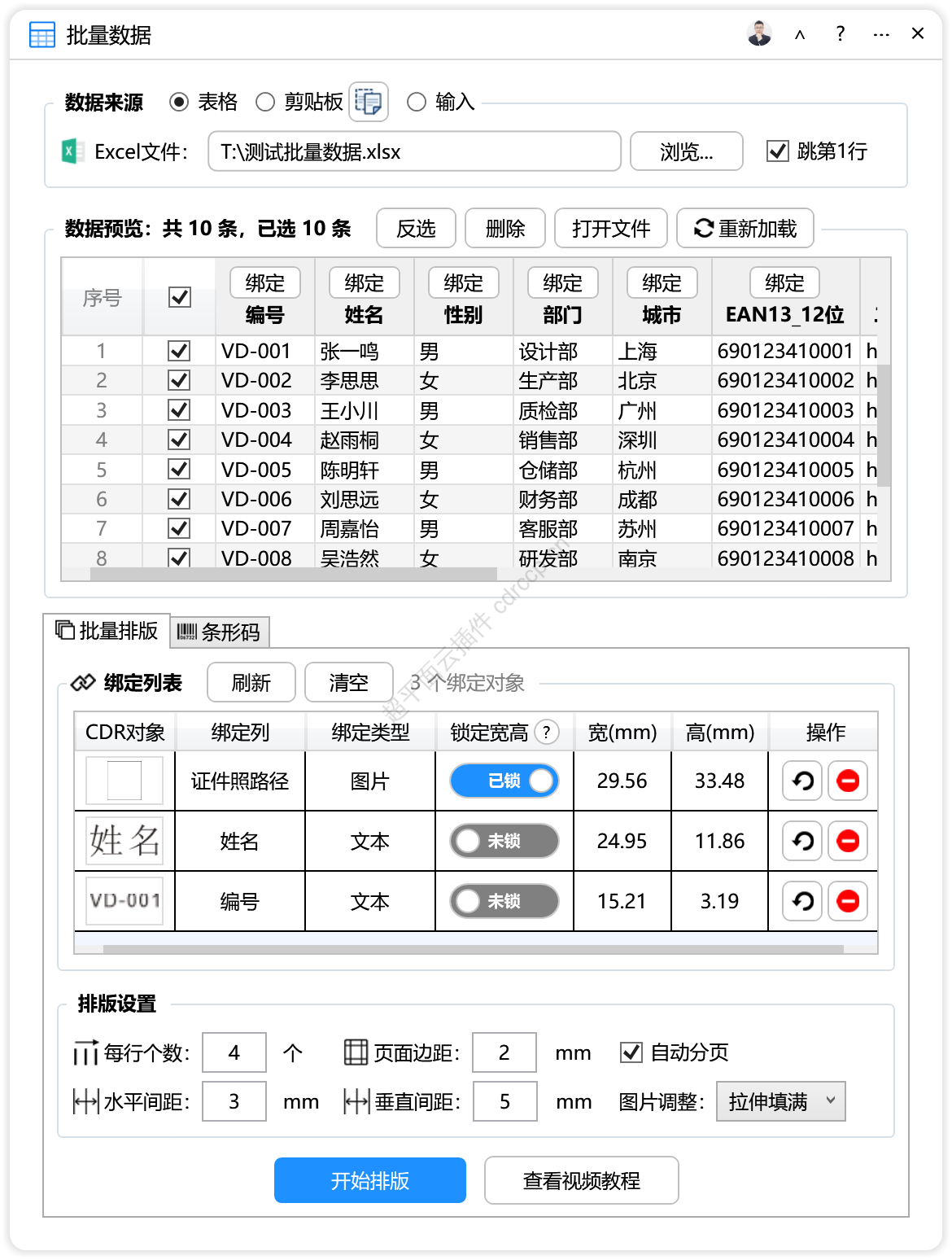Click the 开始排版 button

pyautogui.click(x=370, y=1180)
